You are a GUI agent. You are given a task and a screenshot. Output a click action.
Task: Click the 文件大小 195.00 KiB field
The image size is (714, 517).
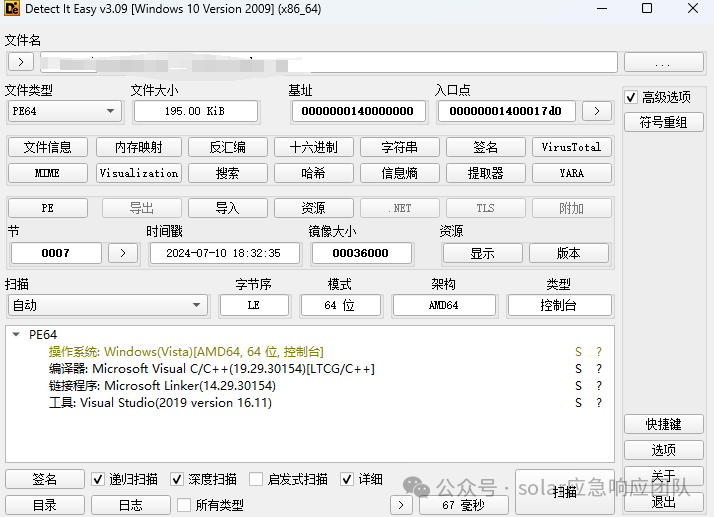tap(196, 111)
